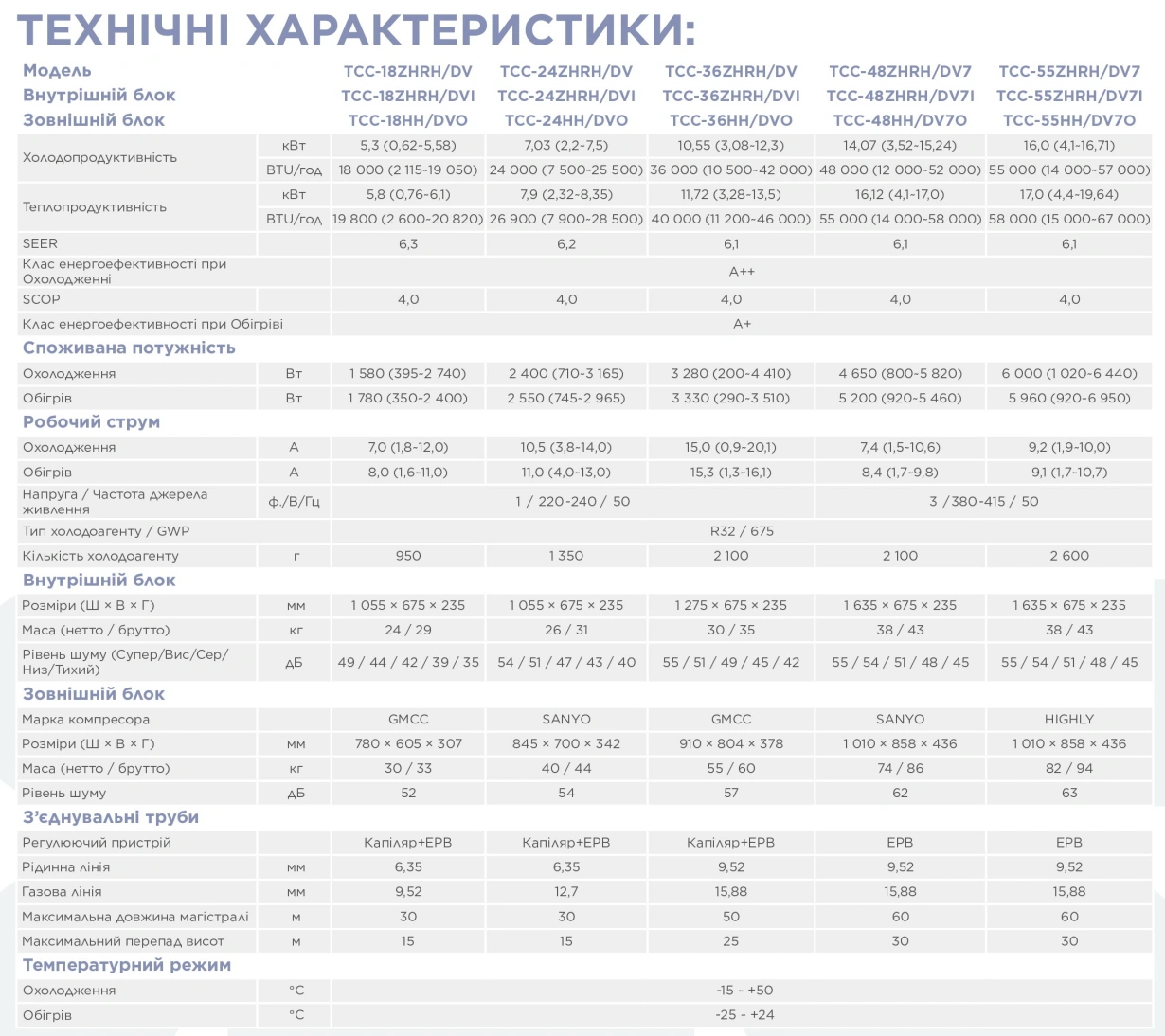Click the Рідинна лінія row label
This screenshot has height=1036, width=1165.
pos(66,867)
